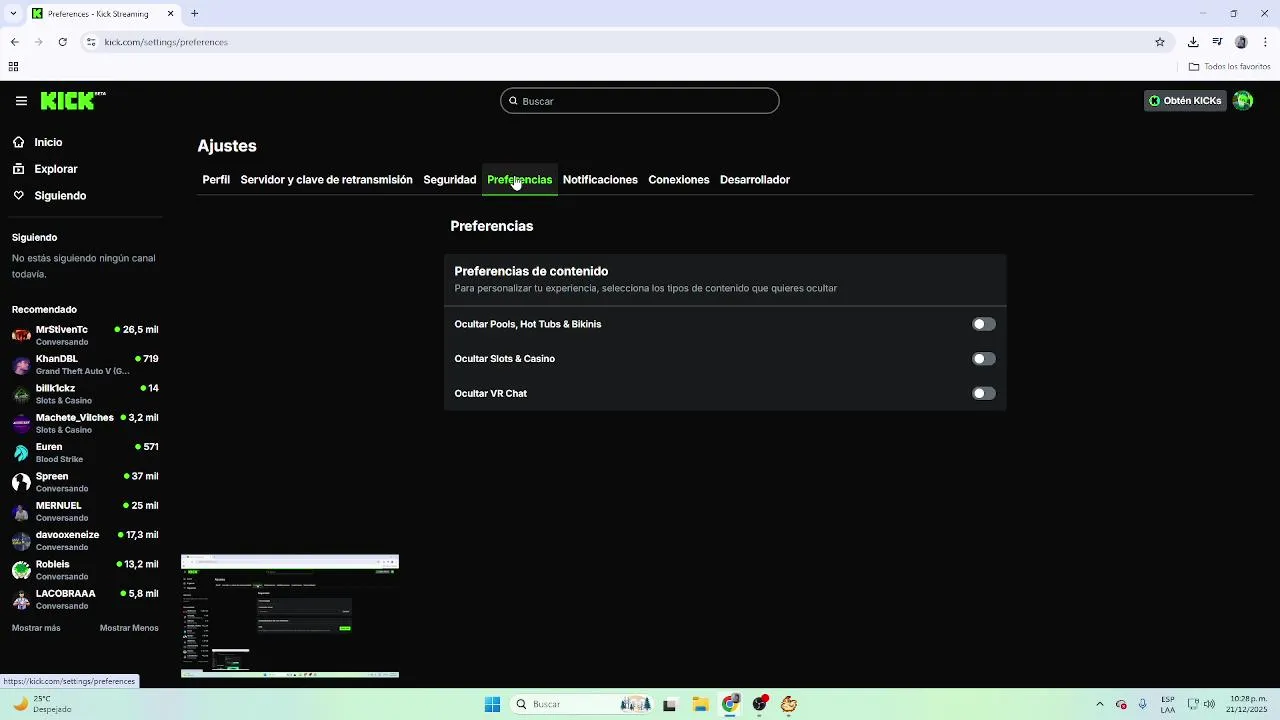Select the Preferencias tab
The image size is (1280, 720).
(x=519, y=180)
